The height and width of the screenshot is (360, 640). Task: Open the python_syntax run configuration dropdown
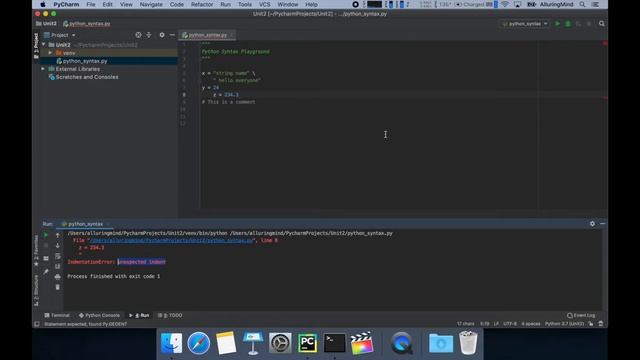(x=525, y=24)
